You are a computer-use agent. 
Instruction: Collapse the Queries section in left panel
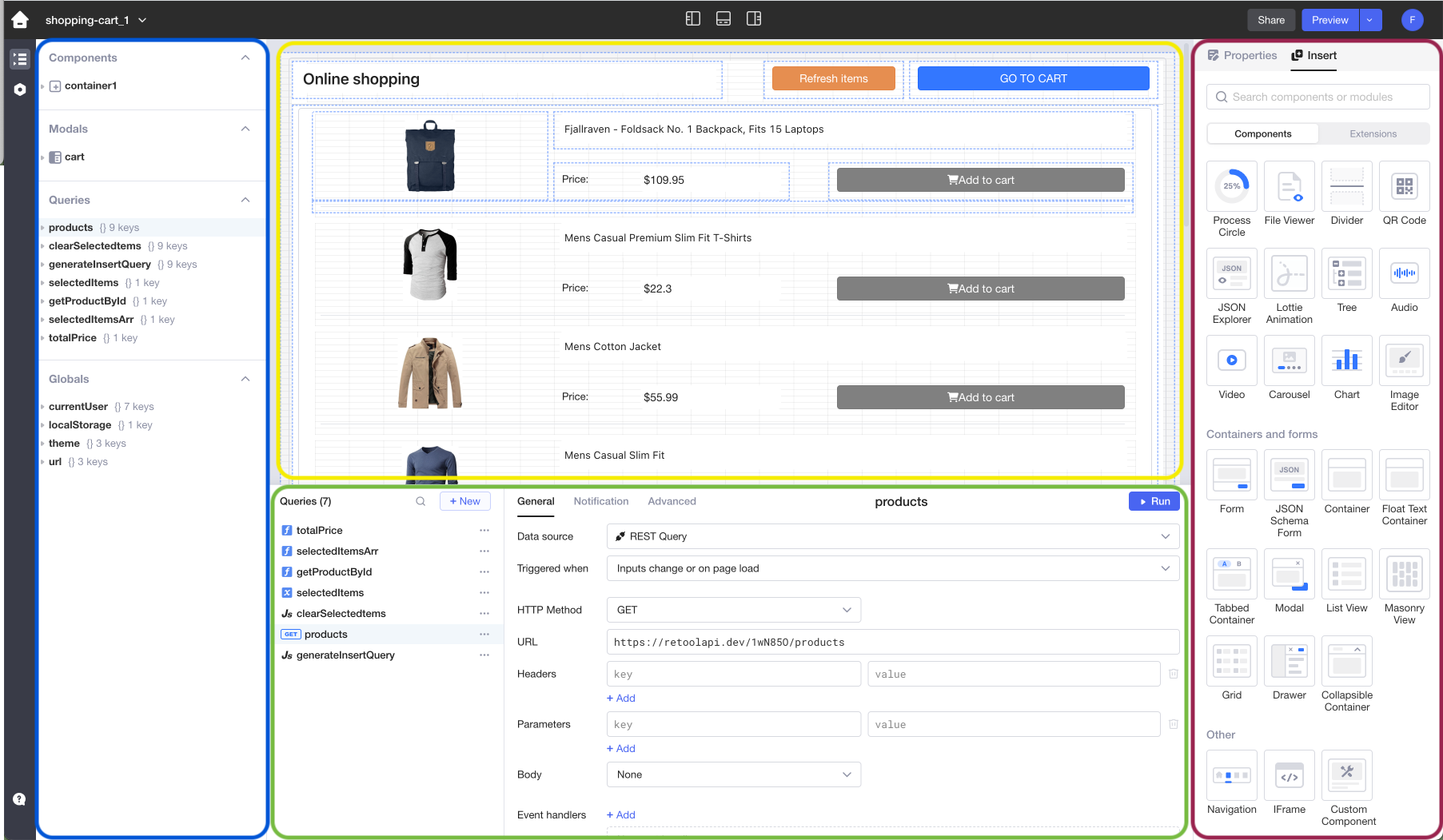[245, 200]
